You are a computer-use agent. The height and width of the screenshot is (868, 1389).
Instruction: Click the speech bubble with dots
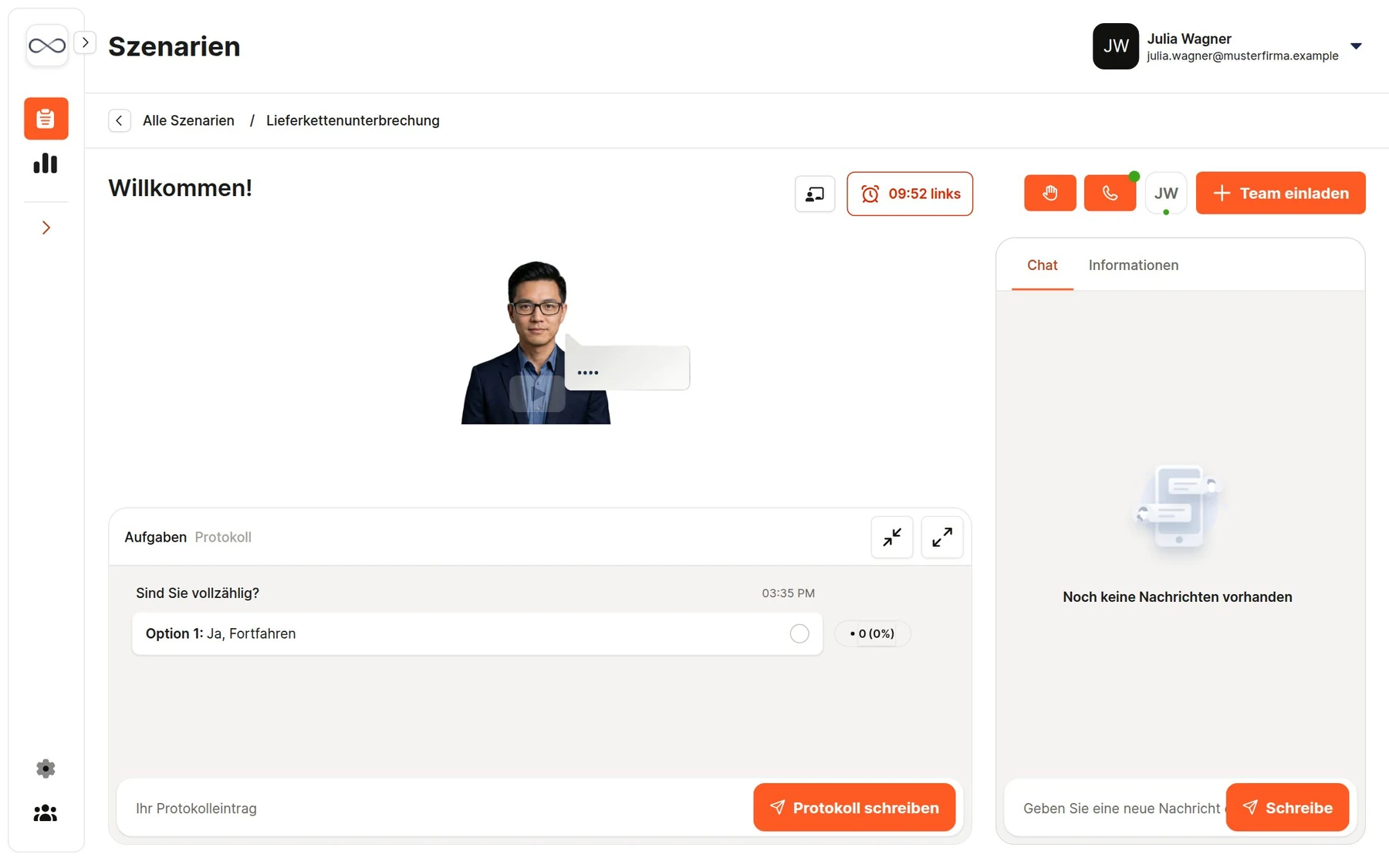click(x=627, y=366)
